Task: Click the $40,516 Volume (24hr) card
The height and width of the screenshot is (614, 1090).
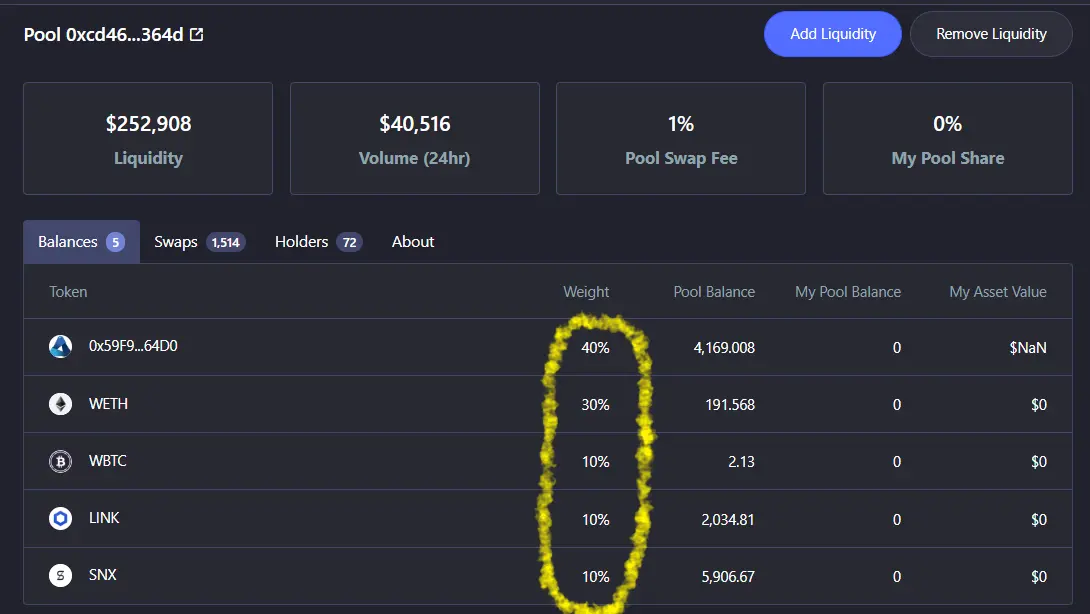Action: (x=415, y=138)
